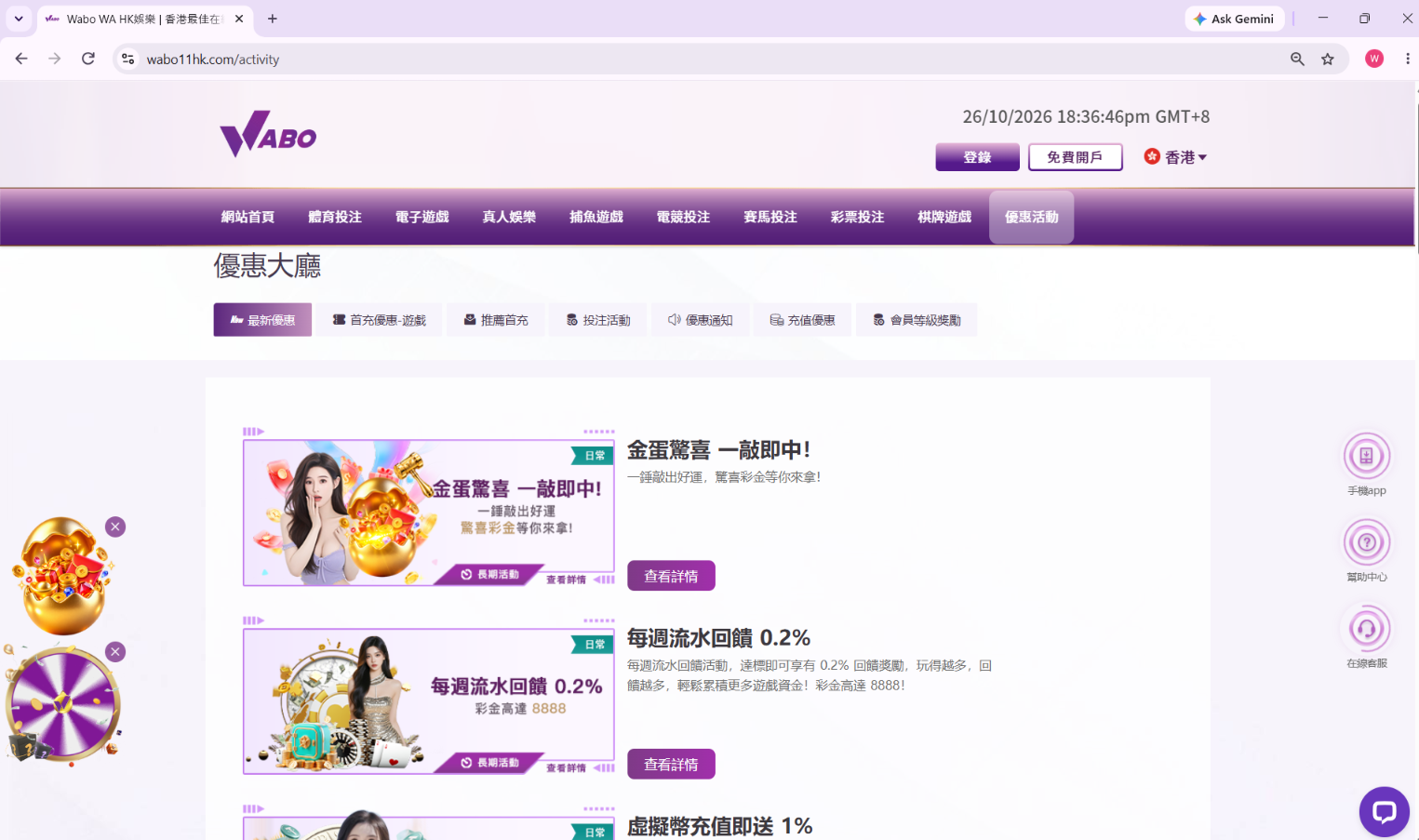
Task: Open the Chrome profile avatar
Action: pos(1374,59)
